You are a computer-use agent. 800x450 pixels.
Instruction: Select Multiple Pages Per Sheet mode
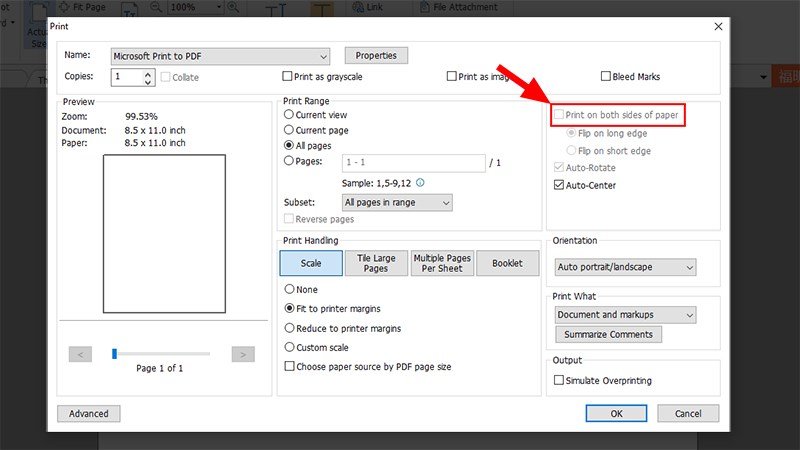[x=442, y=263]
